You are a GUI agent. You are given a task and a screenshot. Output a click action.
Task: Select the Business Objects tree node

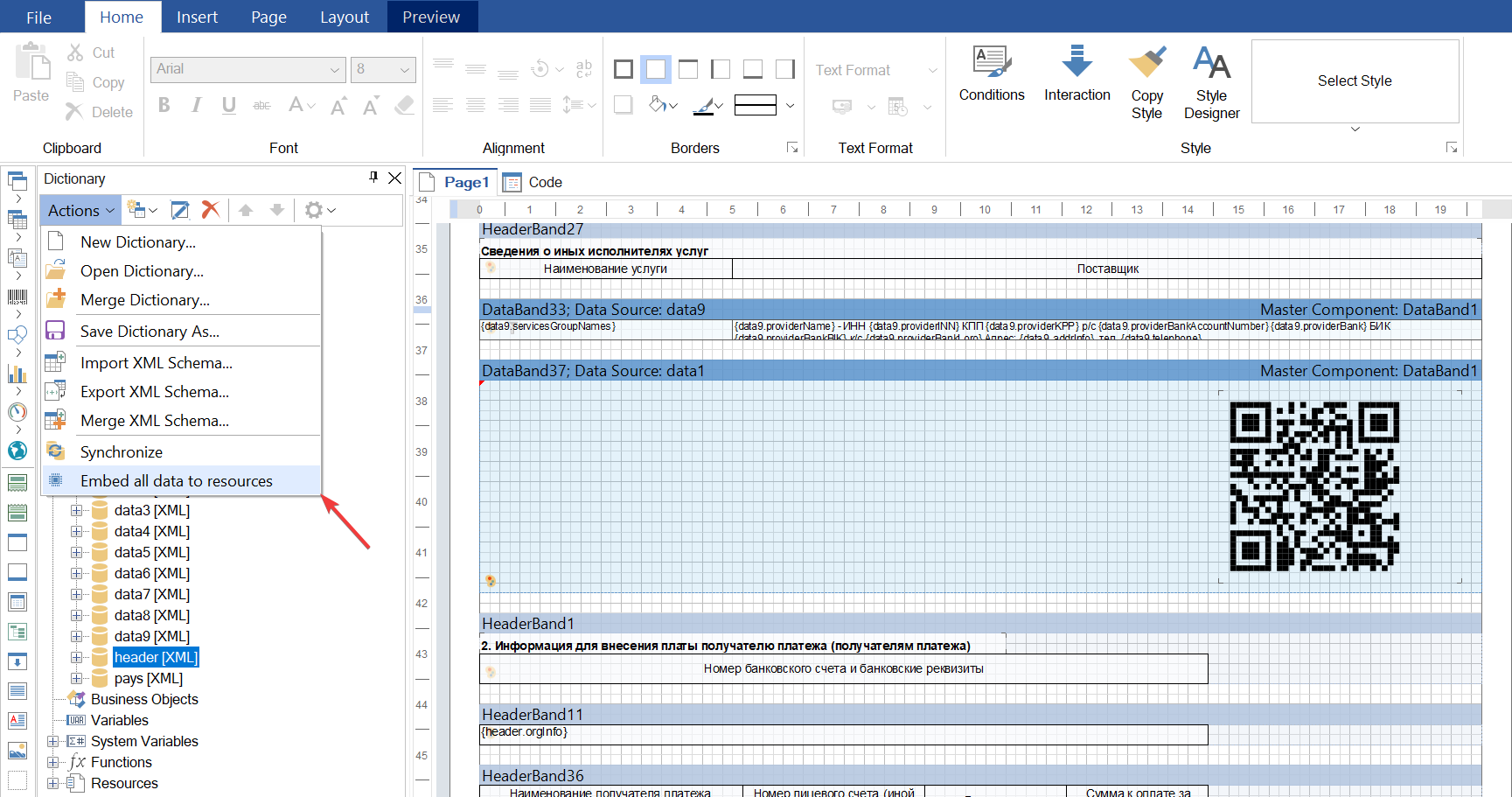(144, 699)
